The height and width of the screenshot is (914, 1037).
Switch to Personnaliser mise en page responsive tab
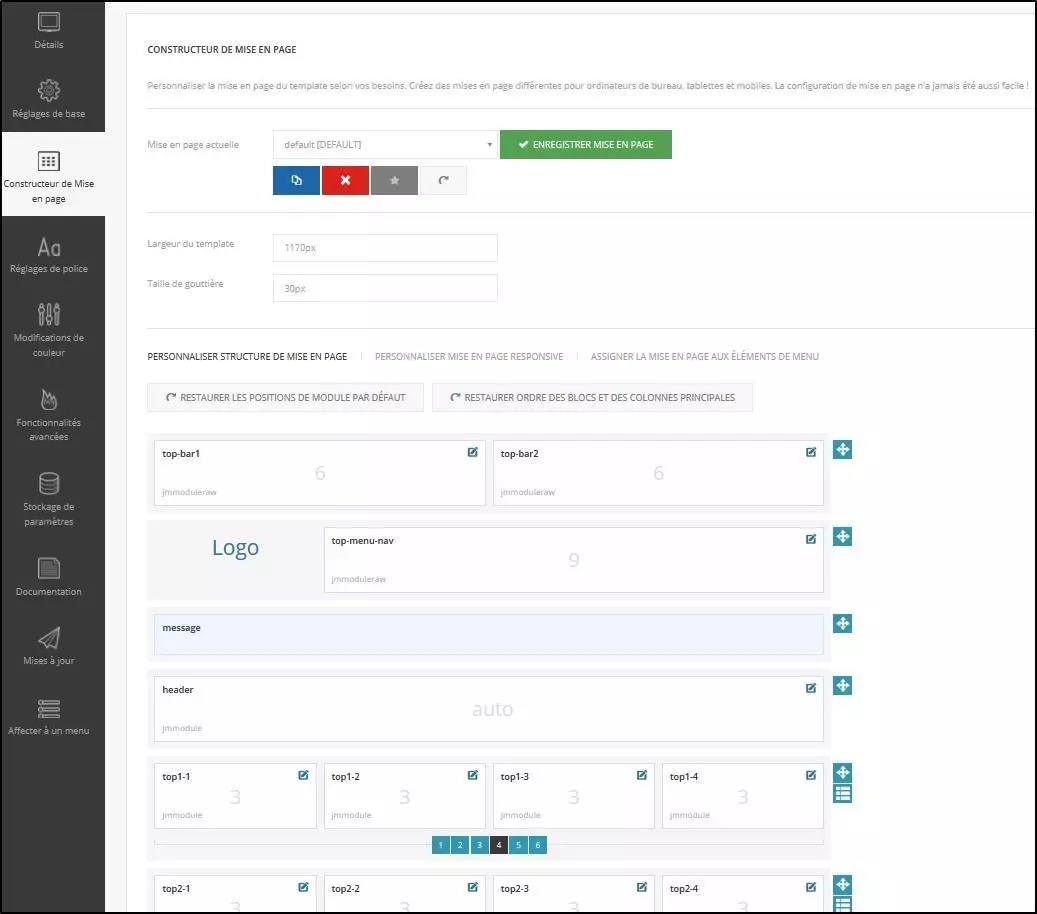click(x=469, y=356)
